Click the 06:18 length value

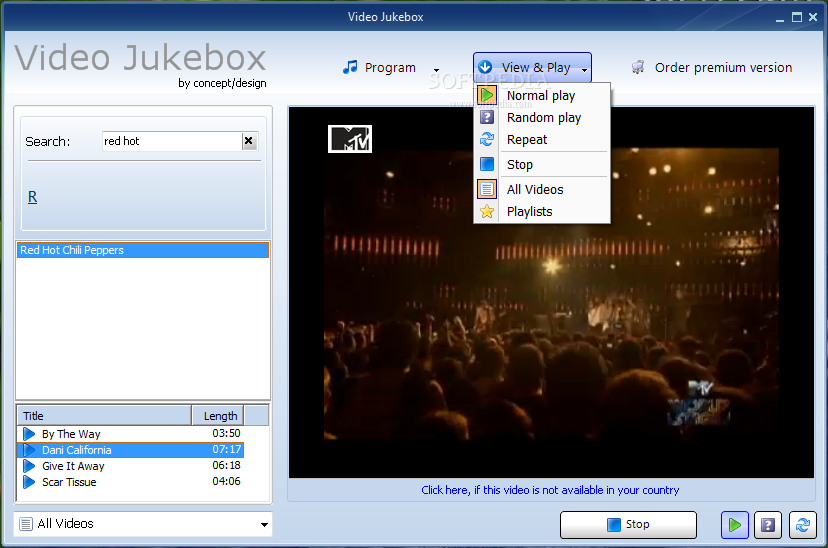click(227, 465)
